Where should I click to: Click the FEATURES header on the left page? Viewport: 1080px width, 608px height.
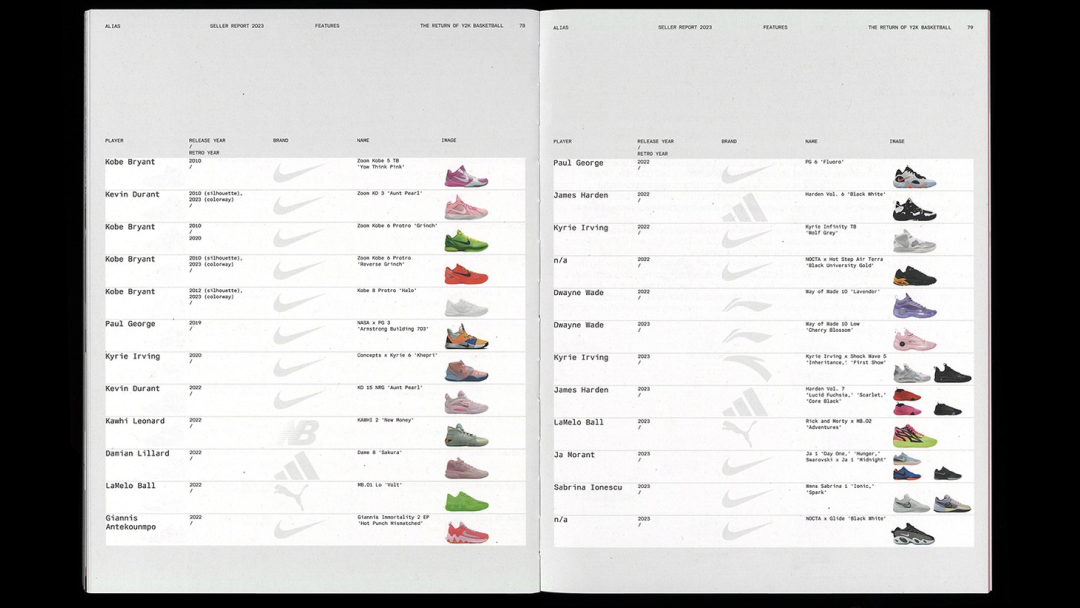[327, 26]
